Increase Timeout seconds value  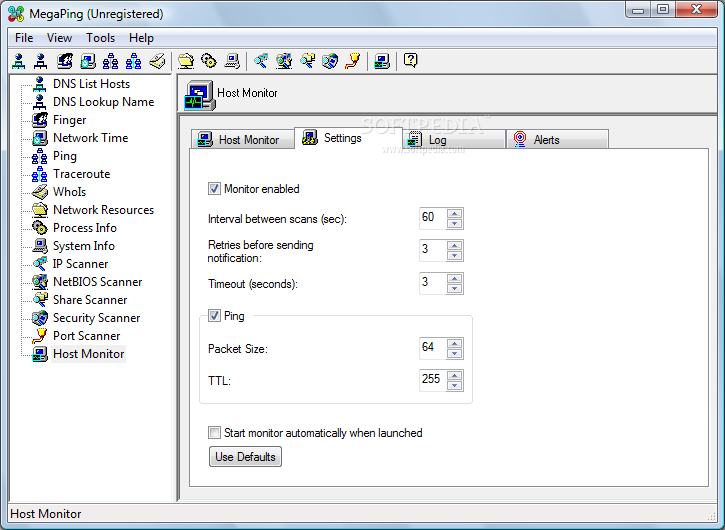tap(455, 278)
